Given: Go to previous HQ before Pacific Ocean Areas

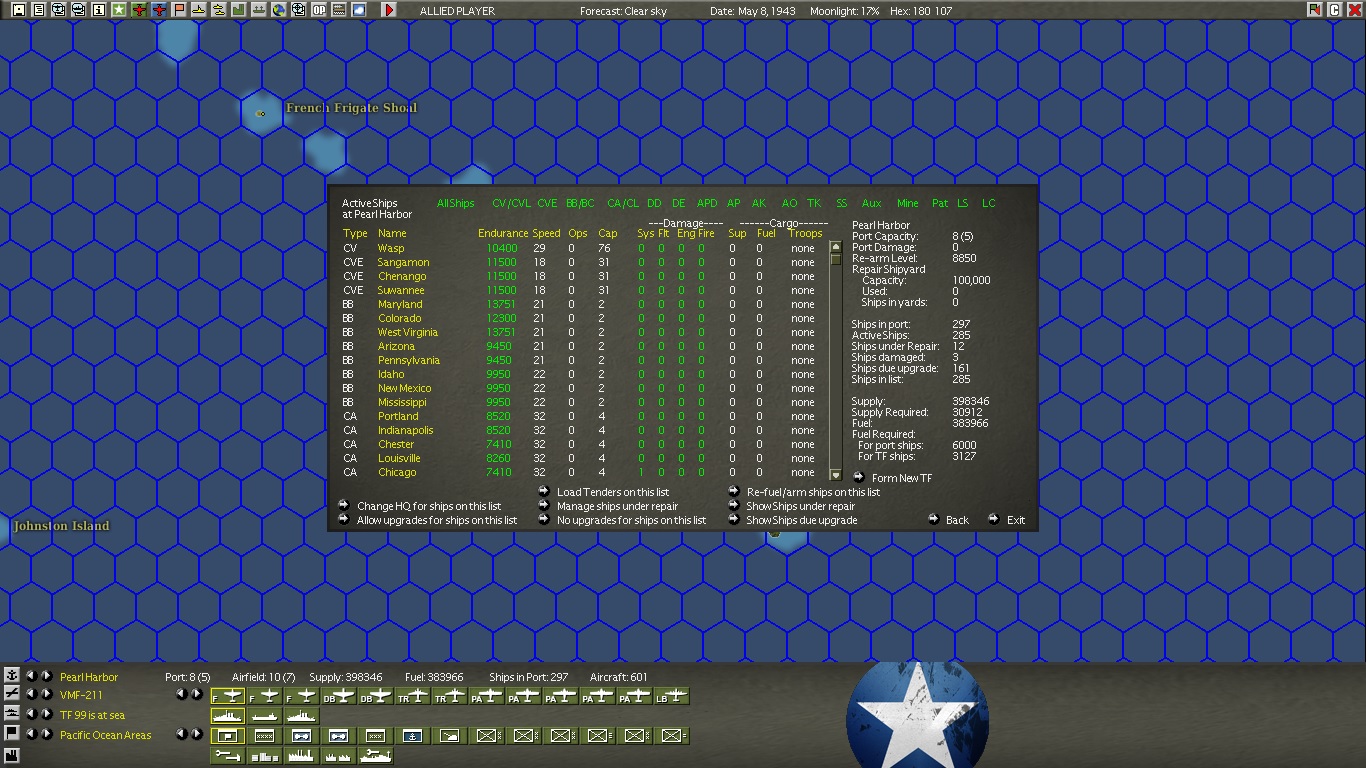Looking at the screenshot, I should tap(31, 735).
